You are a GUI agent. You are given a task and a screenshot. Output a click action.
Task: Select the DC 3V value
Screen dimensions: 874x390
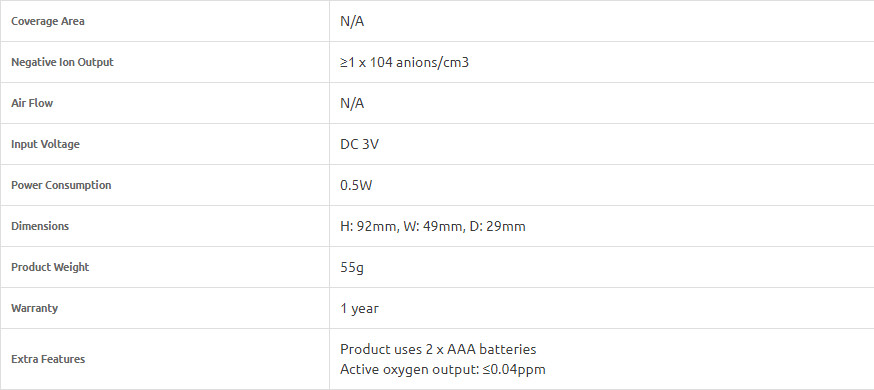[360, 144]
